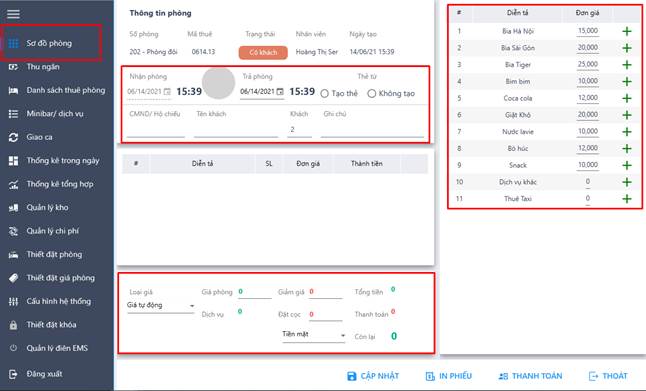
Task: Focus the Ghi chú notes field
Action: click(x=372, y=130)
